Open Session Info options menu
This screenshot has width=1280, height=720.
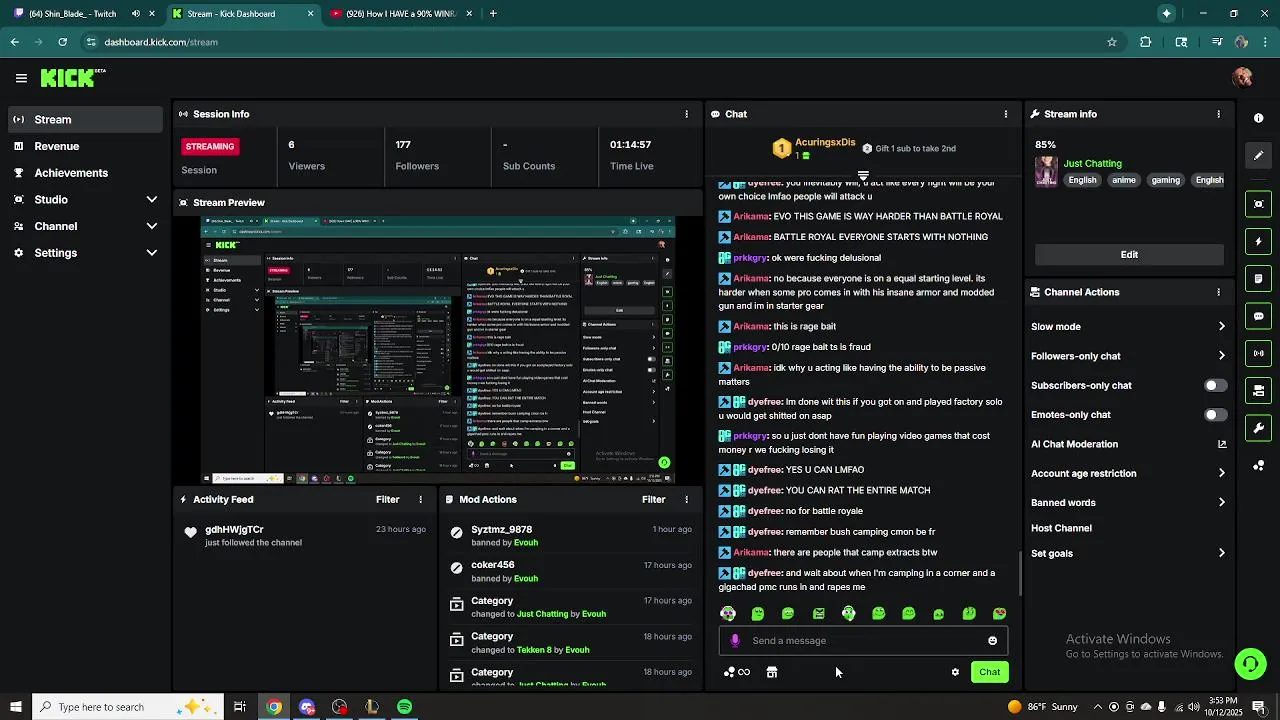pyautogui.click(x=686, y=114)
